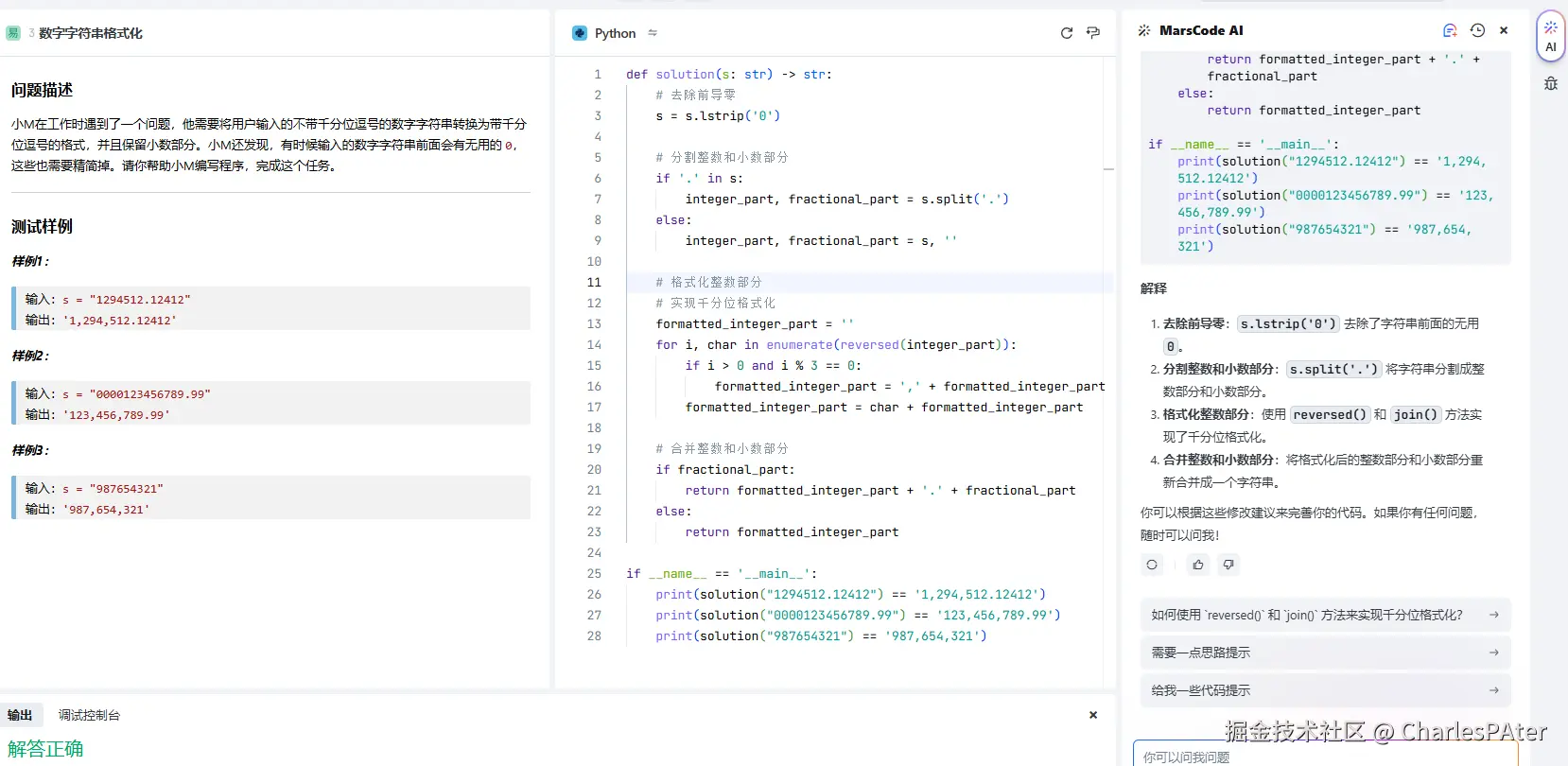Give the AI answer a thumbs up
The height and width of the screenshot is (766, 1568).
[1198, 565]
